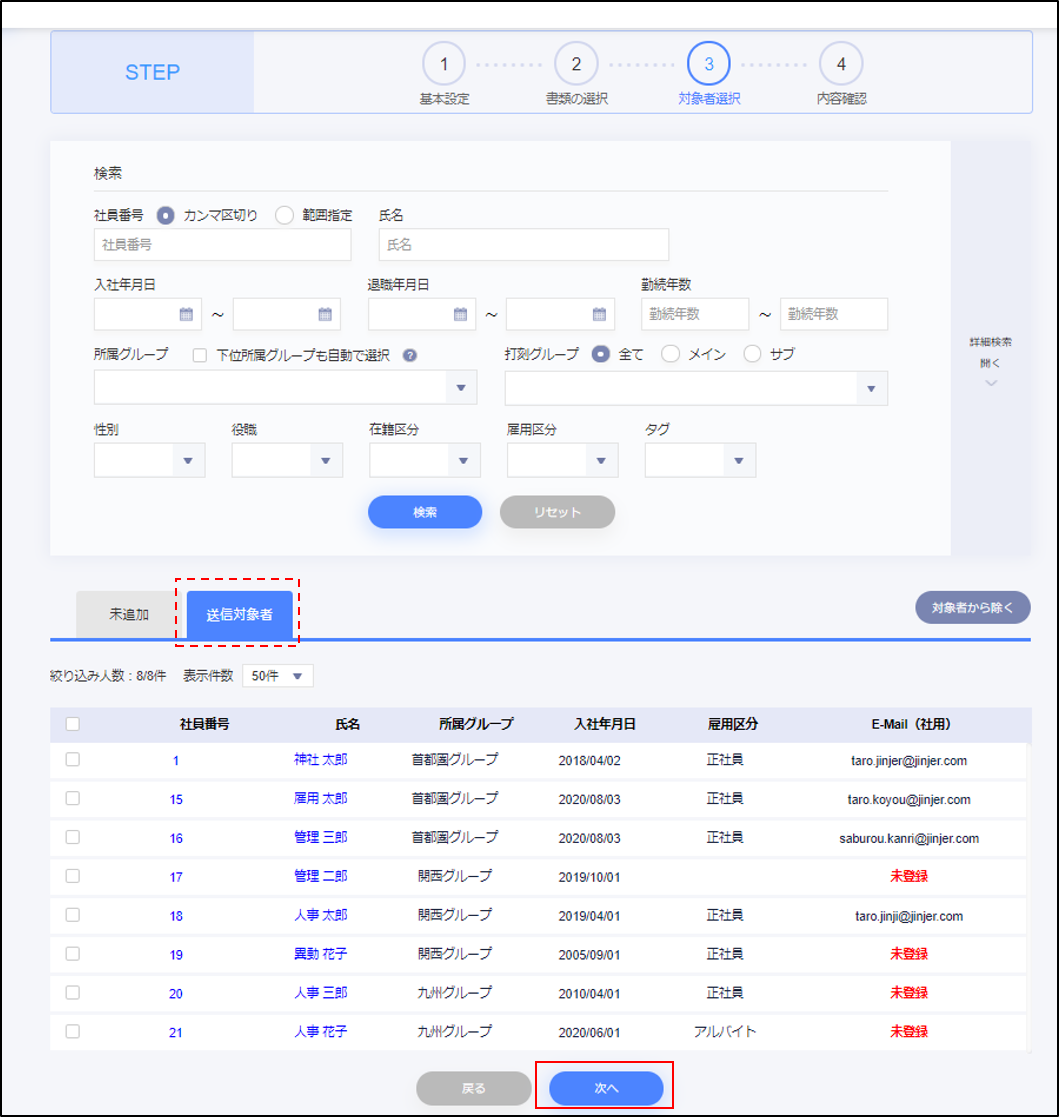Focus the first 勤続年数 input field
1059x1117 pixels.
point(695,314)
